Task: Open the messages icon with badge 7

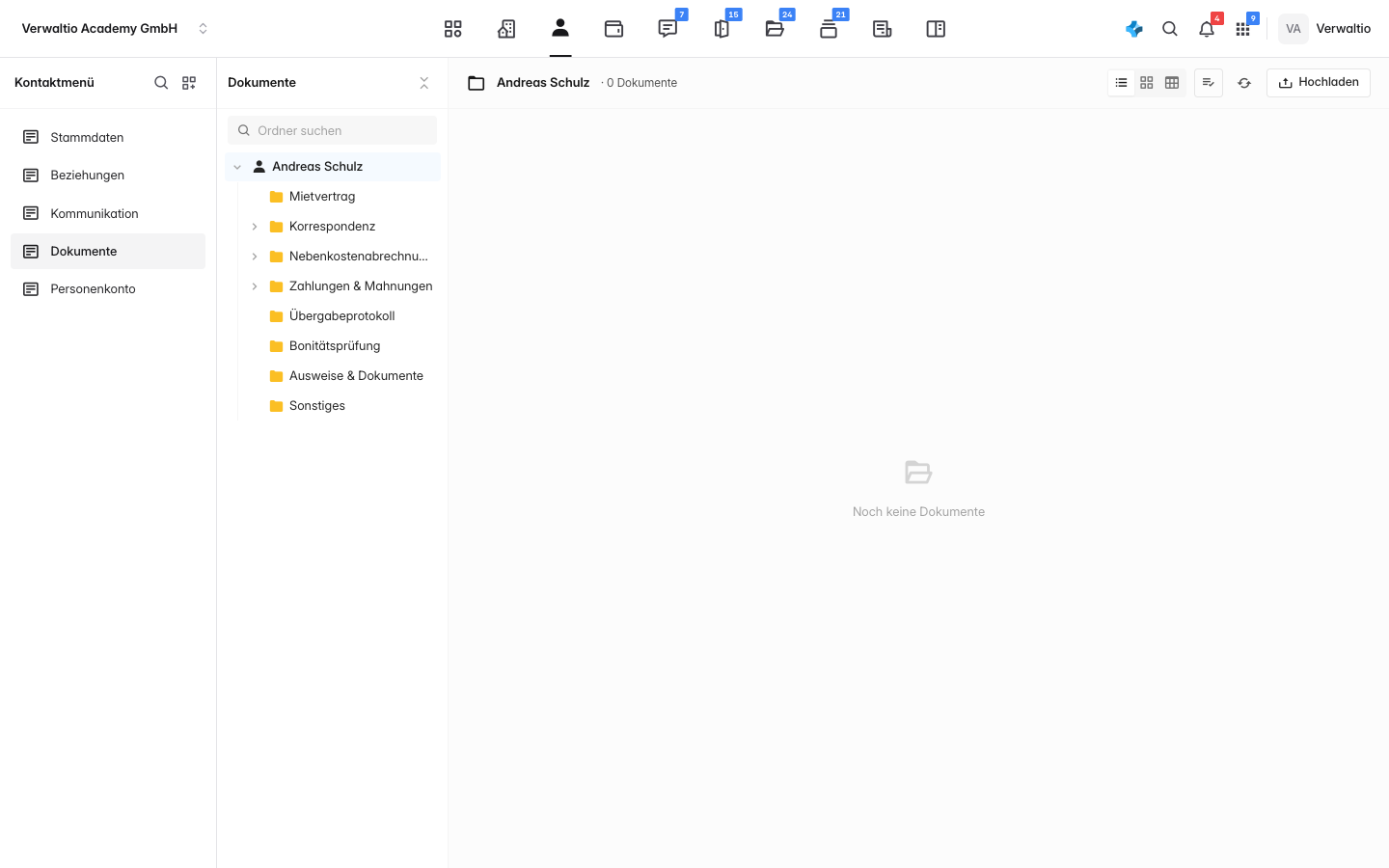Action: (x=667, y=29)
